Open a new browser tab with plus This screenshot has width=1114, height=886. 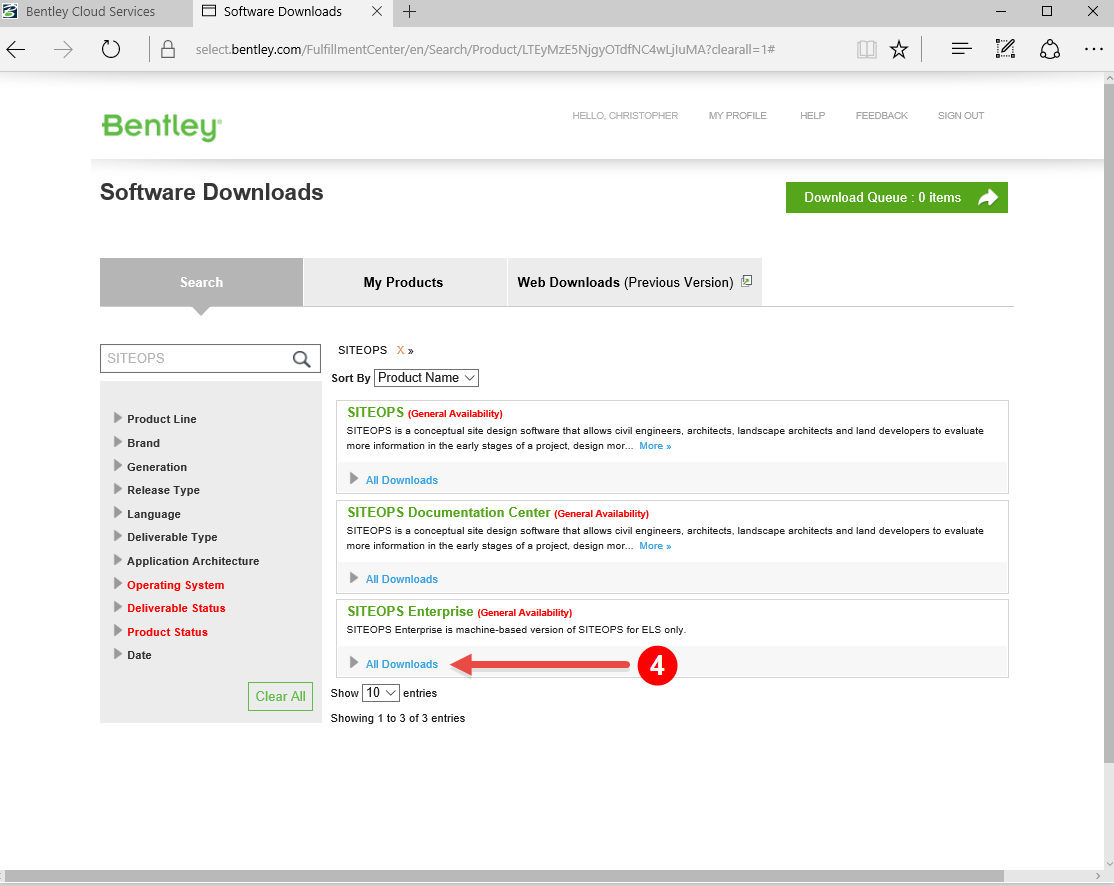(x=410, y=11)
